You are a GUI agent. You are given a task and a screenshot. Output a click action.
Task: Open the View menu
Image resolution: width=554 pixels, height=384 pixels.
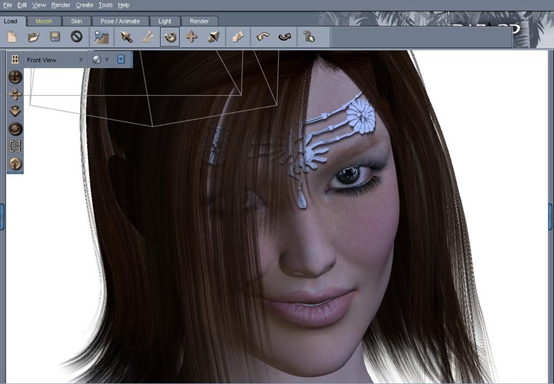pyautogui.click(x=39, y=5)
